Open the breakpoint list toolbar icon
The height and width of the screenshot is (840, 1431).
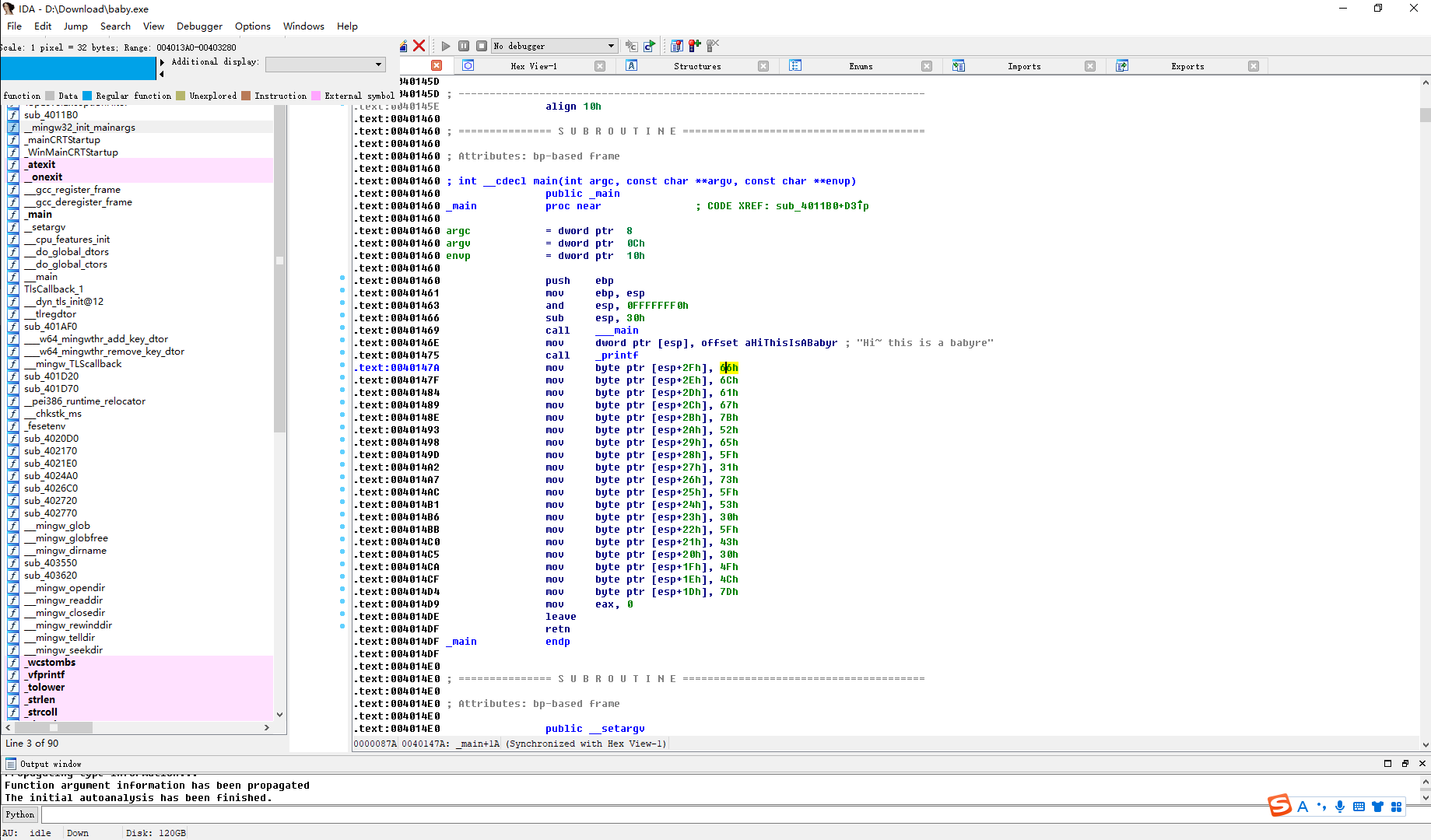pyautogui.click(x=676, y=46)
